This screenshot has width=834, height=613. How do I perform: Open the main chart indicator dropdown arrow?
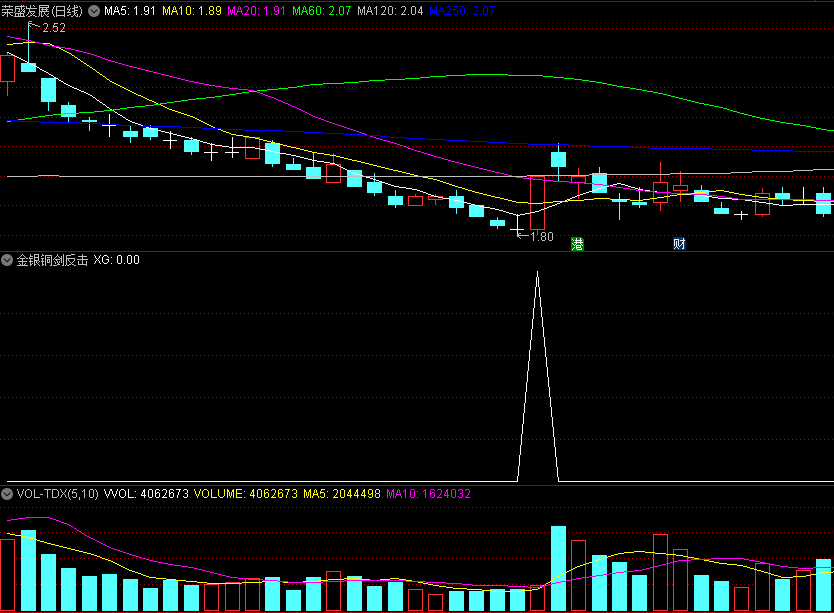click(x=94, y=11)
